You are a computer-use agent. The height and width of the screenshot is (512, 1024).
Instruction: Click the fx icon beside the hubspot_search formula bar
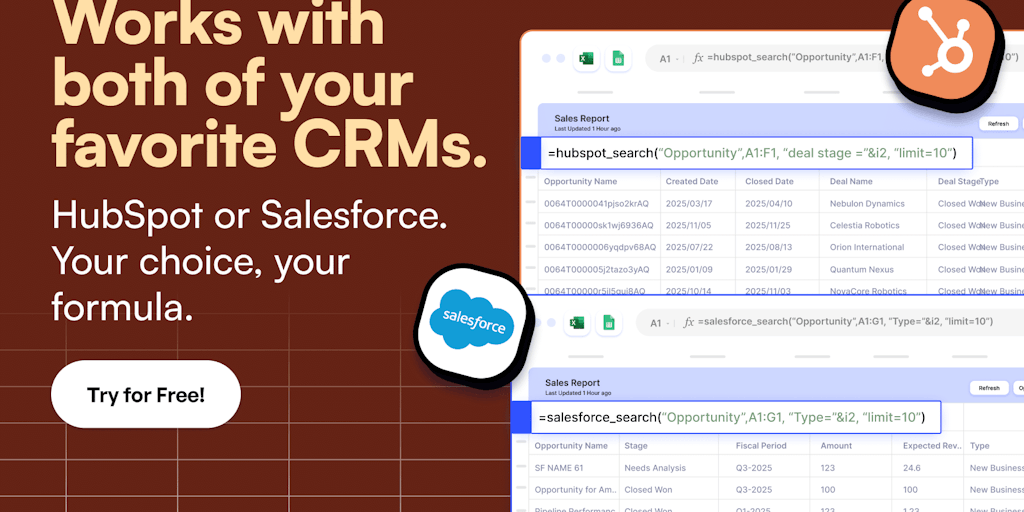[x=698, y=58]
